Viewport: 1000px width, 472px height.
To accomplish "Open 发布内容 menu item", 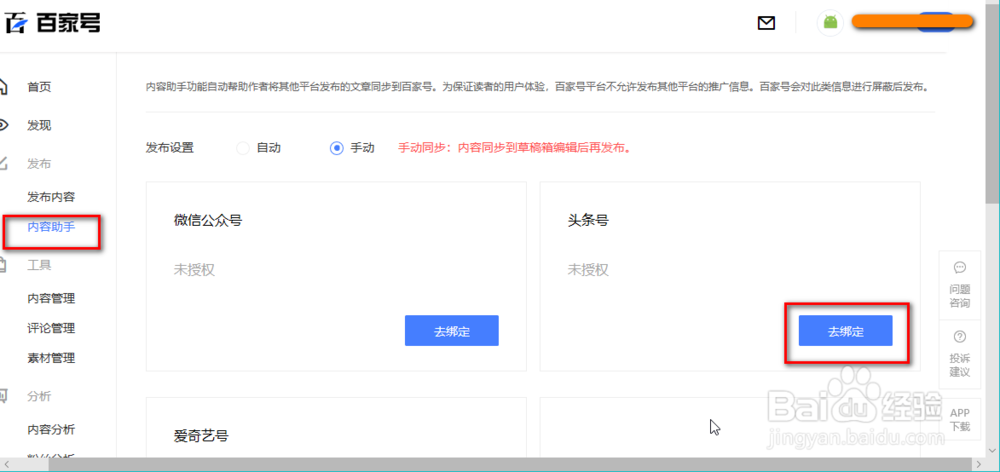I will (51, 196).
